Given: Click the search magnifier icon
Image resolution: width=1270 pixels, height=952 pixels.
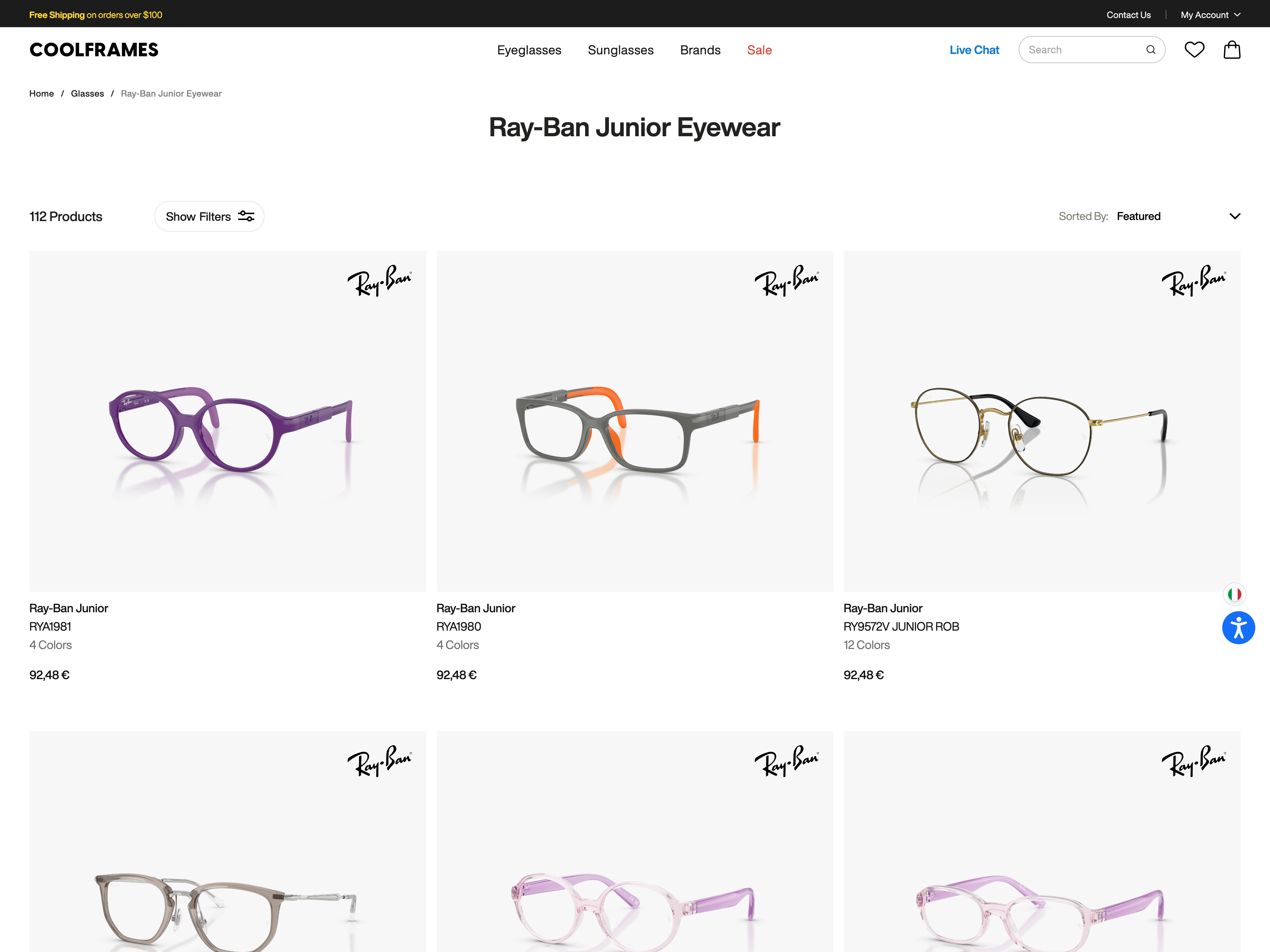Looking at the screenshot, I should (1151, 50).
